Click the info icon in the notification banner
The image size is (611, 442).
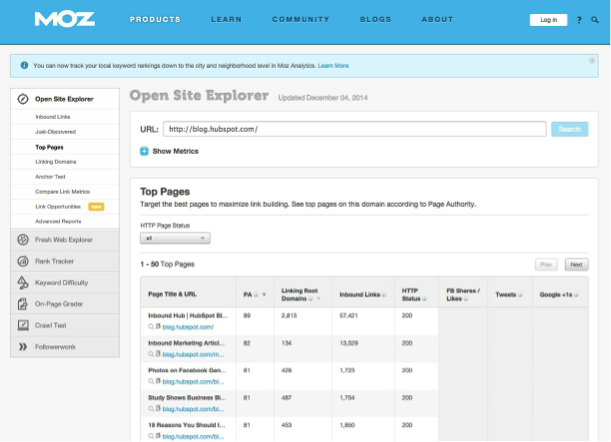coord(24,65)
